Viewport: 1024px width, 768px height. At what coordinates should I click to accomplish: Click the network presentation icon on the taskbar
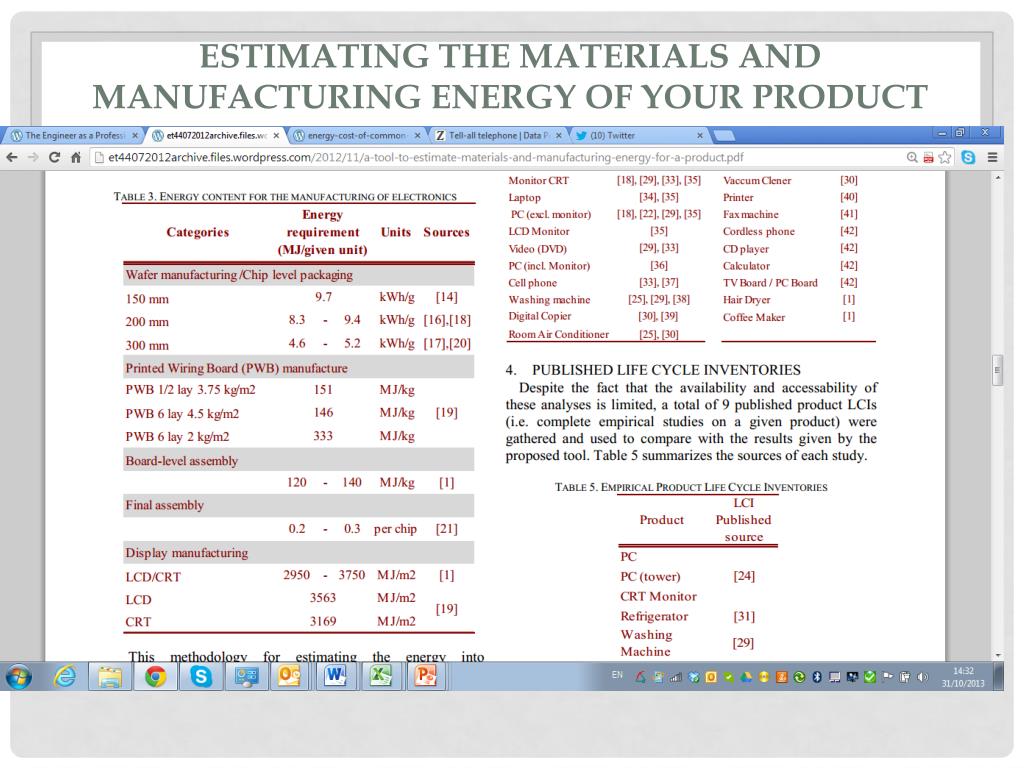click(246, 677)
